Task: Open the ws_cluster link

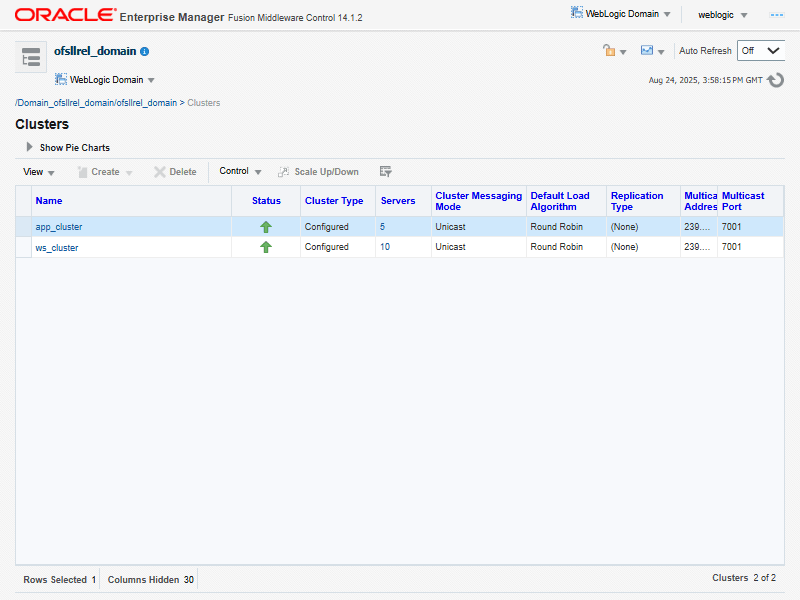Action: click(57, 247)
